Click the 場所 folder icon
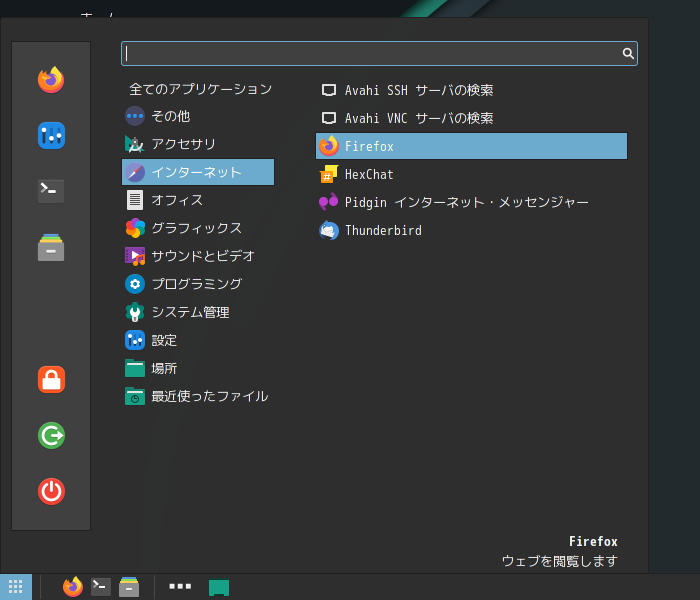This screenshot has width=700, height=600. 135,368
